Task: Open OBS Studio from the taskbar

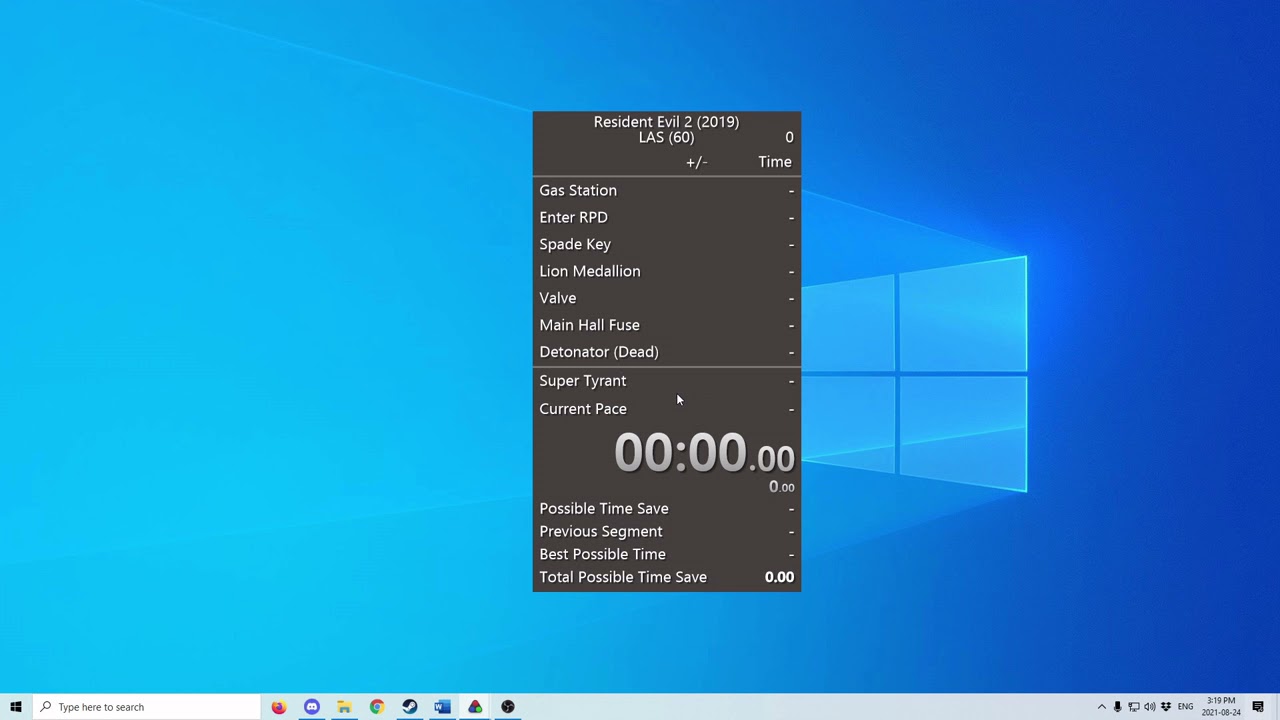Action: 508,707
